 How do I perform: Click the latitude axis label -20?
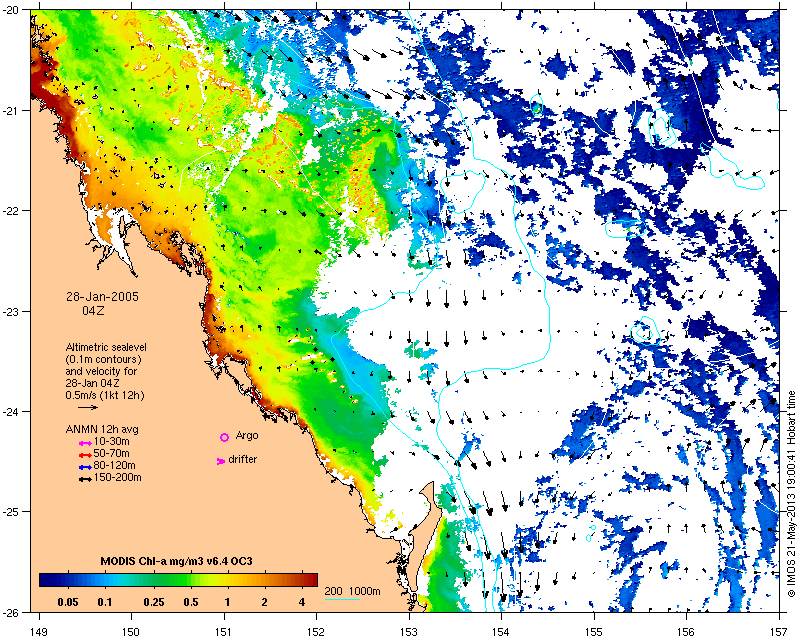click(12, 10)
